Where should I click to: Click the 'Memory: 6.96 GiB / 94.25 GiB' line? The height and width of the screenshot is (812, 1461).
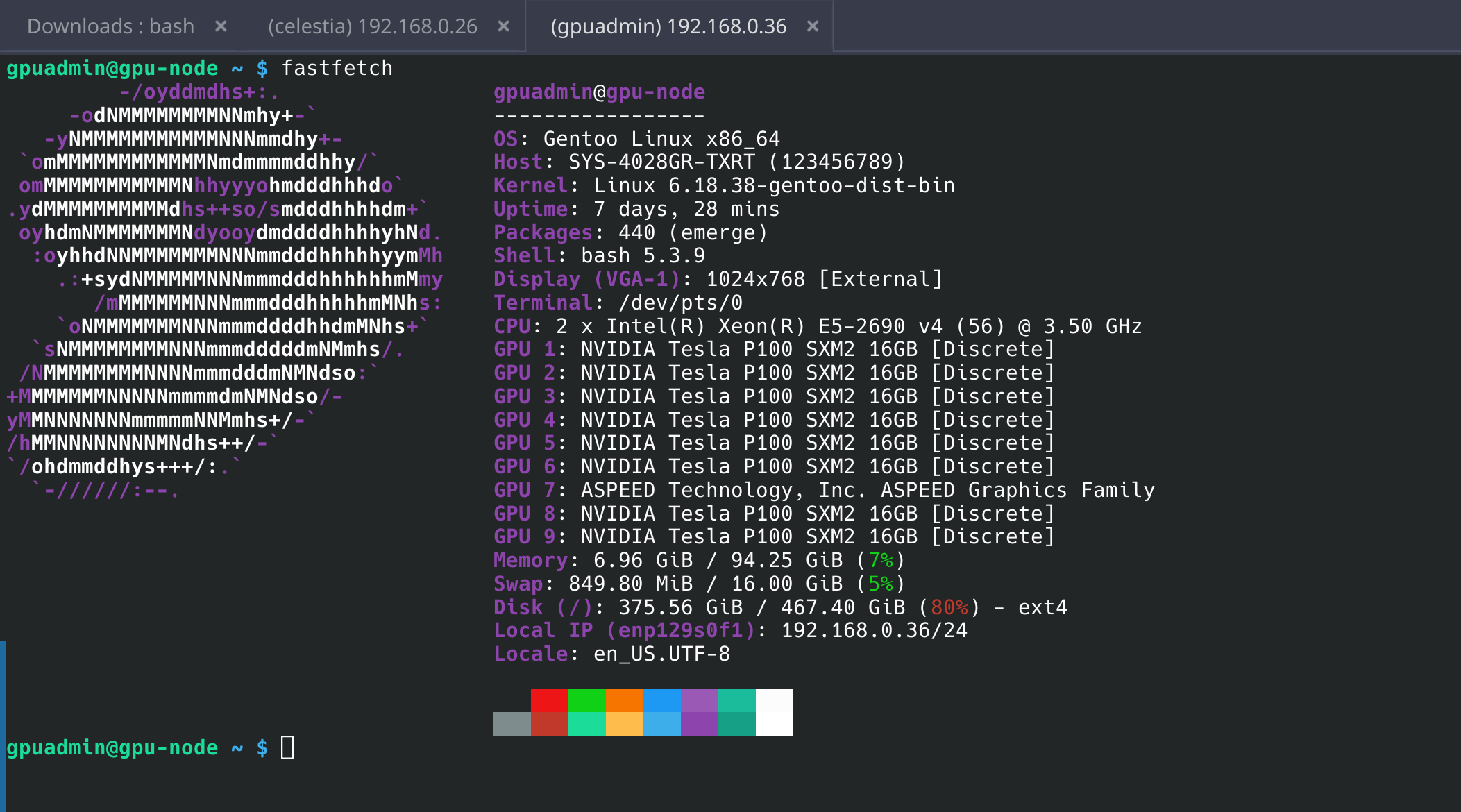coord(699,560)
